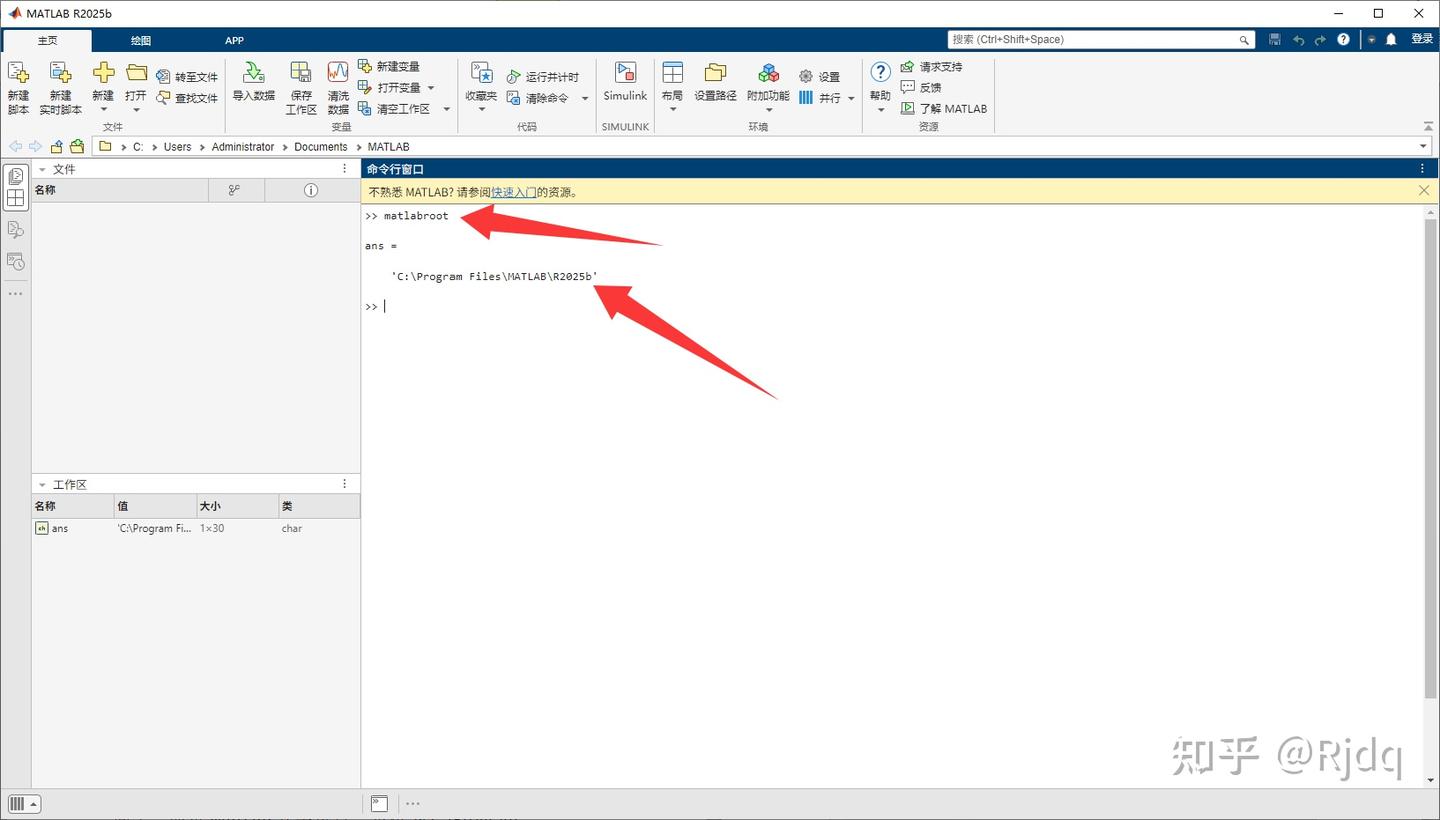This screenshot has height=820, width=1440.
Task: Open the address bar history dropdown
Action: (x=1423, y=146)
